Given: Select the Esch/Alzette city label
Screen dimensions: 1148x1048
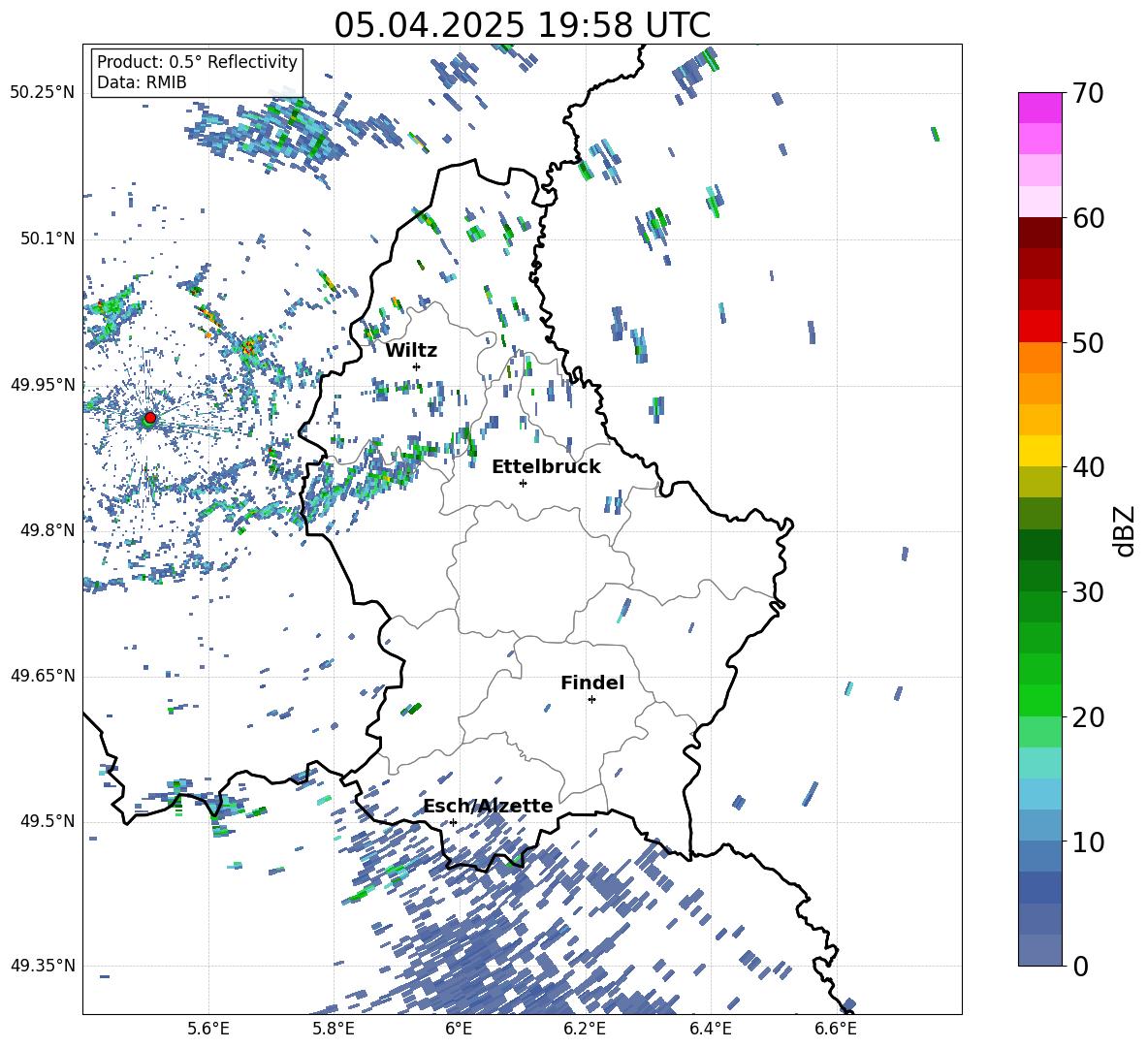Looking at the screenshot, I should pos(489,806).
